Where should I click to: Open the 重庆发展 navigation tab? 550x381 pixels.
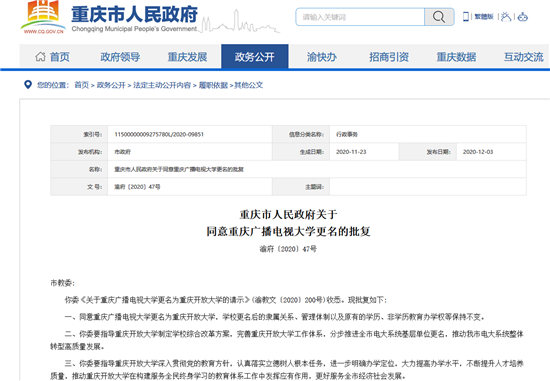point(187,56)
